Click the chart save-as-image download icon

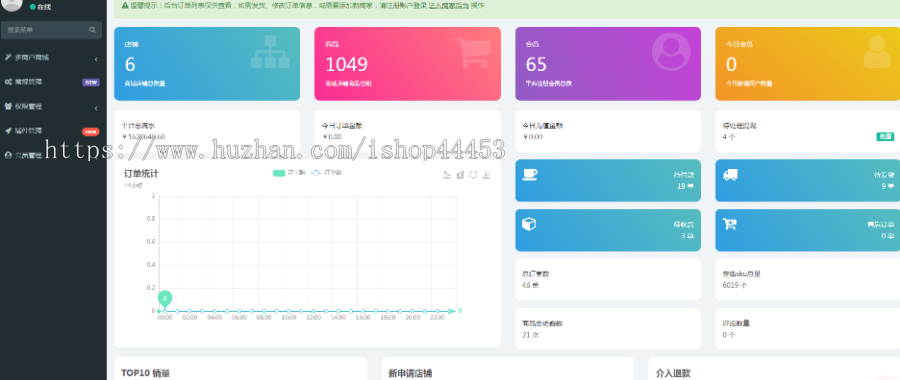point(486,175)
